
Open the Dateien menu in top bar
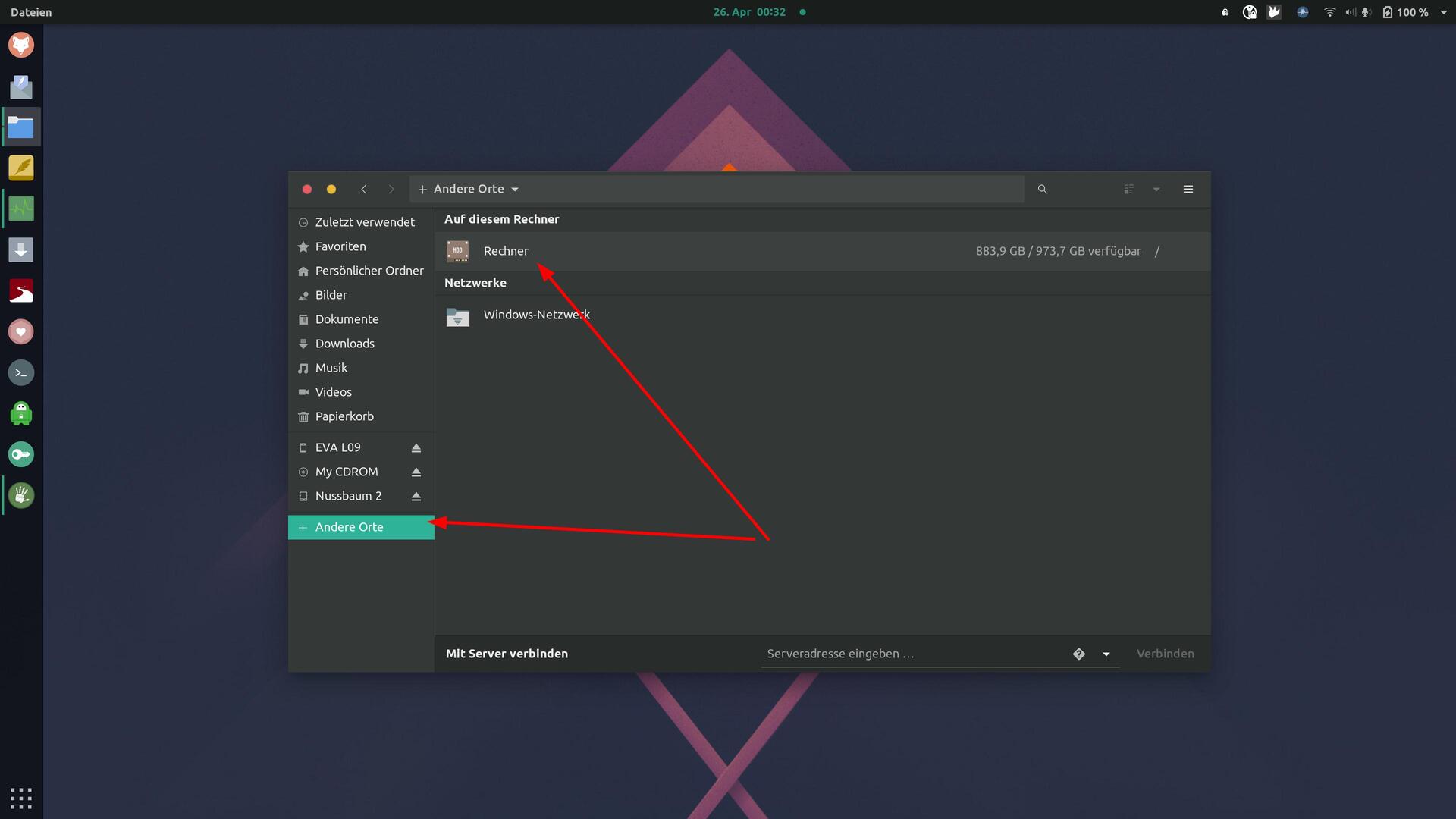pyautogui.click(x=31, y=12)
